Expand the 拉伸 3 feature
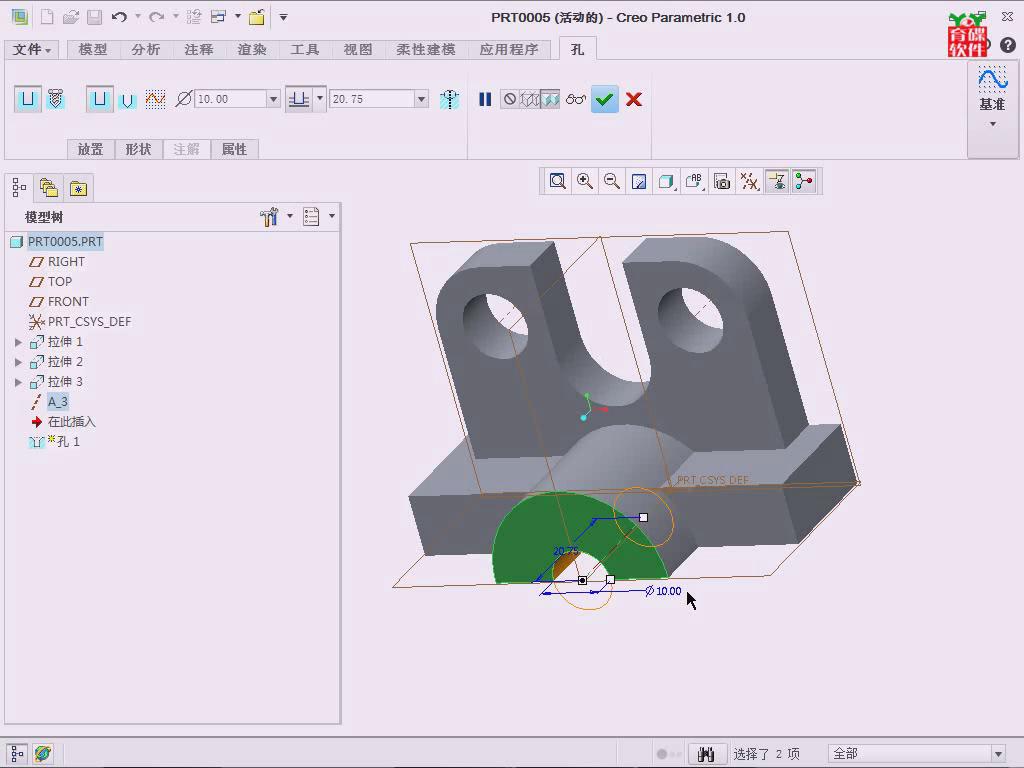The height and width of the screenshot is (768, 1024). coord(18,382)
